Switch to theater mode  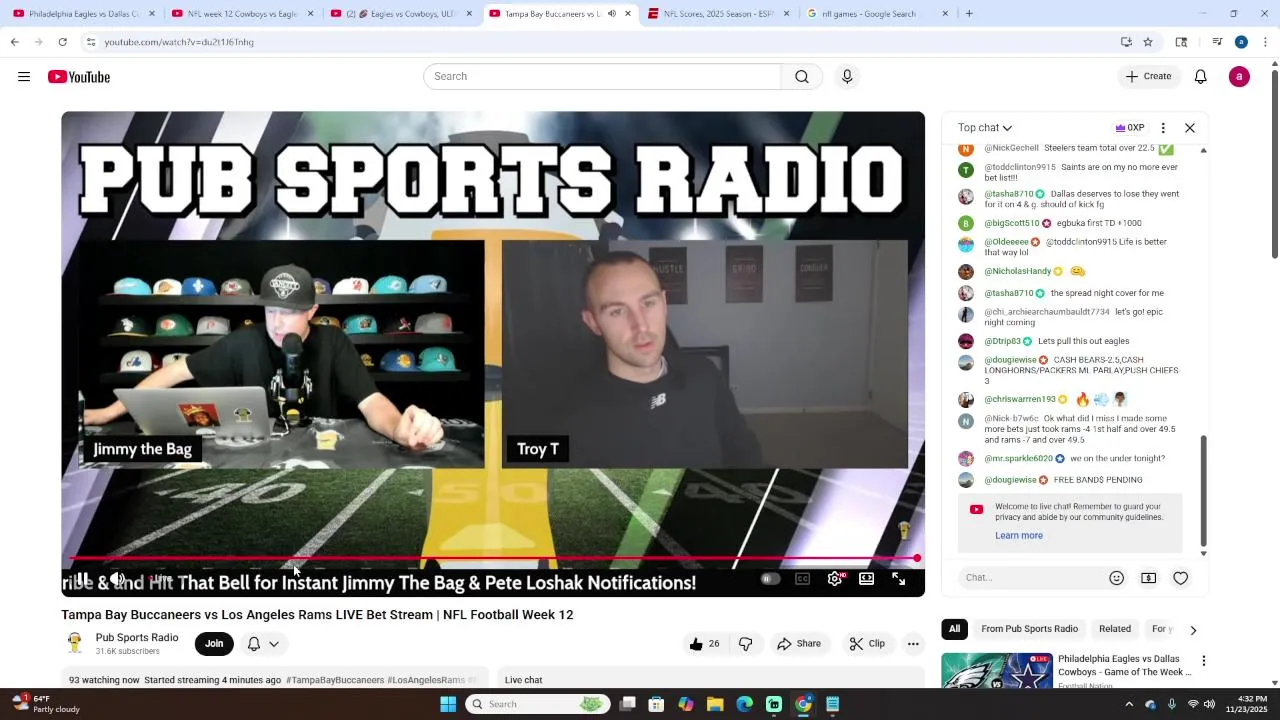tap(867, 579)
